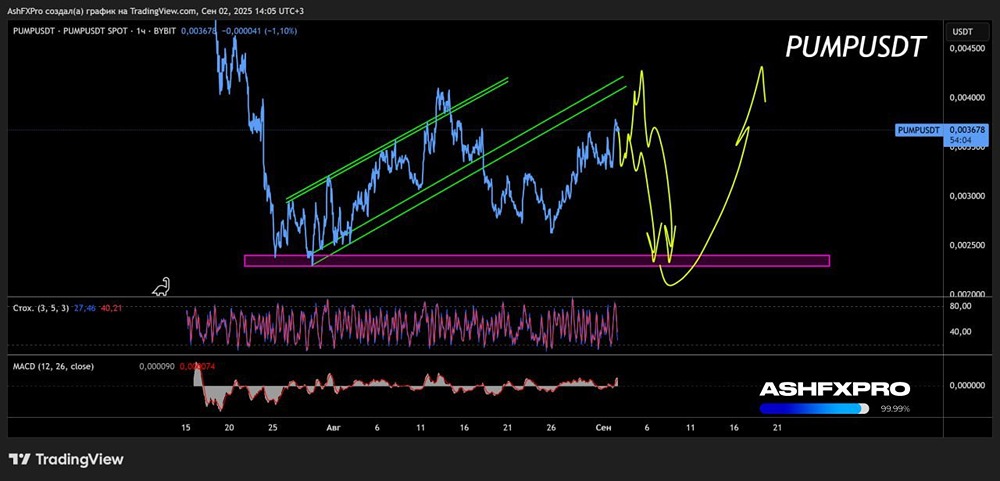Click the 54:04 bar countdown timer
Screen dimensions: 1000x481
pos(959,139)
